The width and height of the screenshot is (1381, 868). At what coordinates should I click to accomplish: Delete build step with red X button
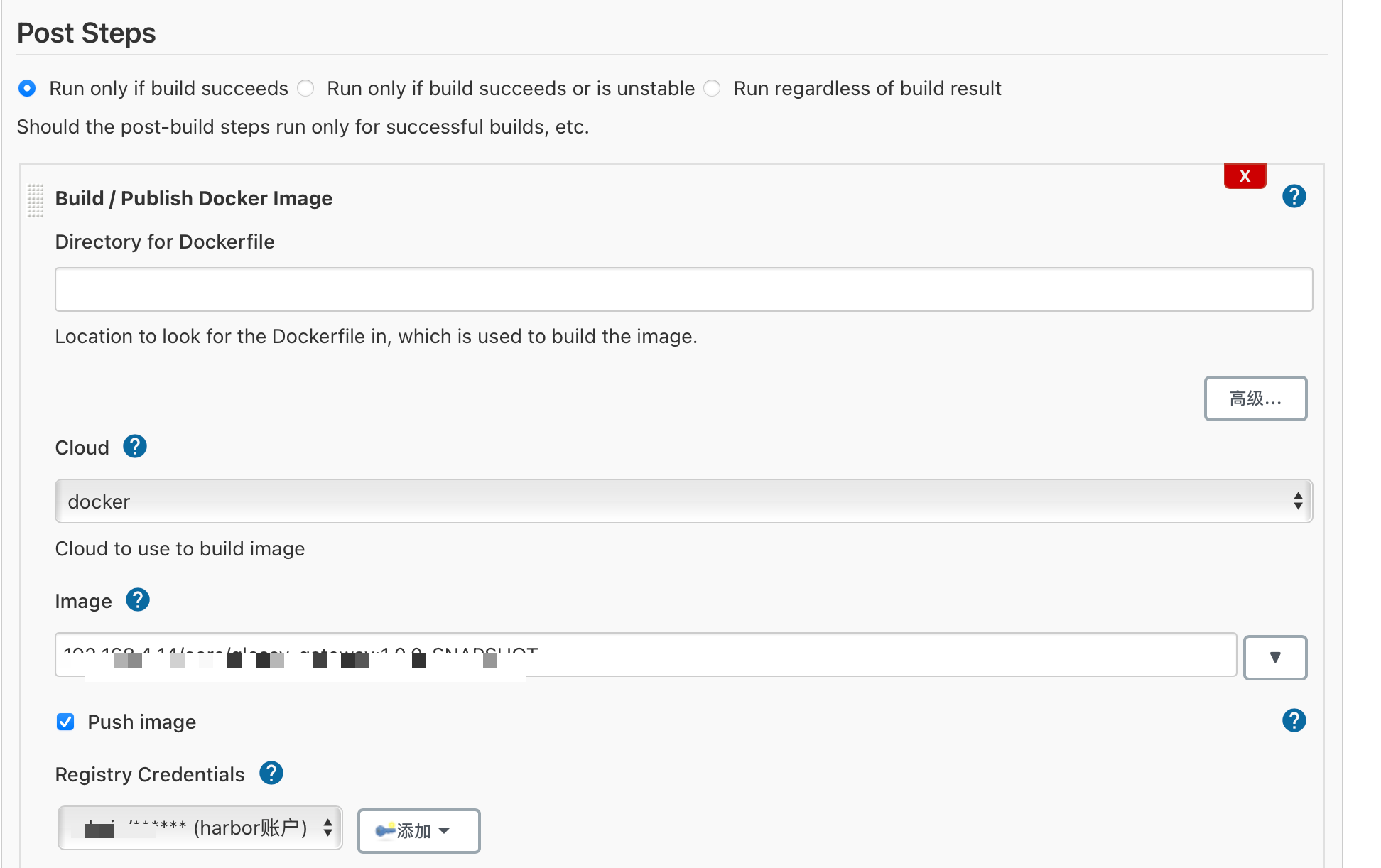click(1245, 176)
